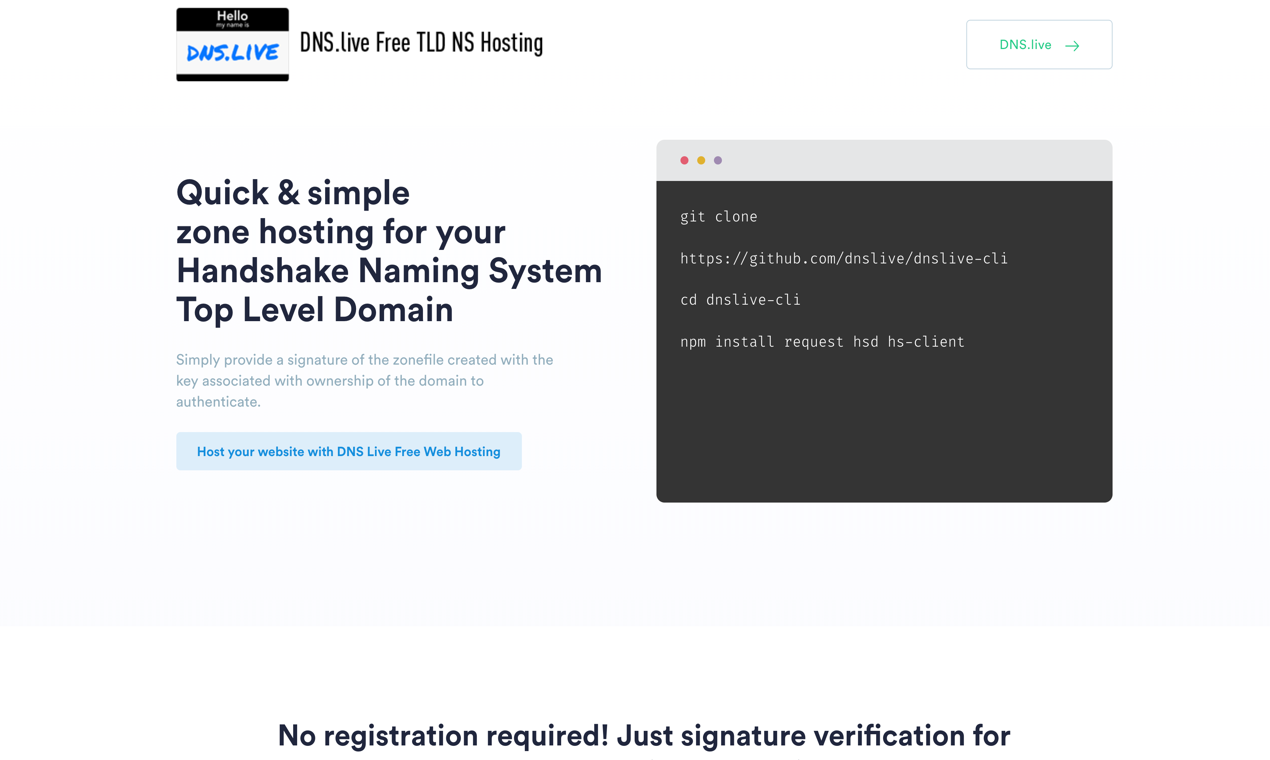
Task: Click the handwritten DNS.LIVE text in the logo
Action: 232,52
